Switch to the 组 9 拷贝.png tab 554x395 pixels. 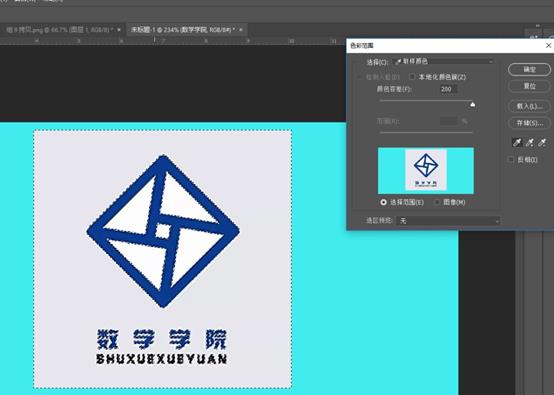[59, 30]
